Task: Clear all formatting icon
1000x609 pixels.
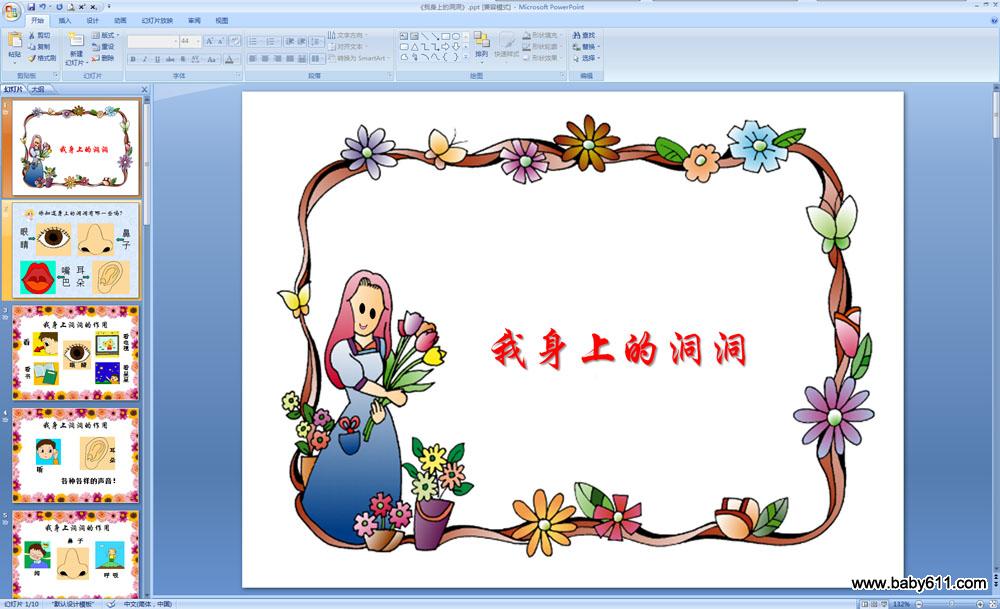Action: [x=235, y=41]
